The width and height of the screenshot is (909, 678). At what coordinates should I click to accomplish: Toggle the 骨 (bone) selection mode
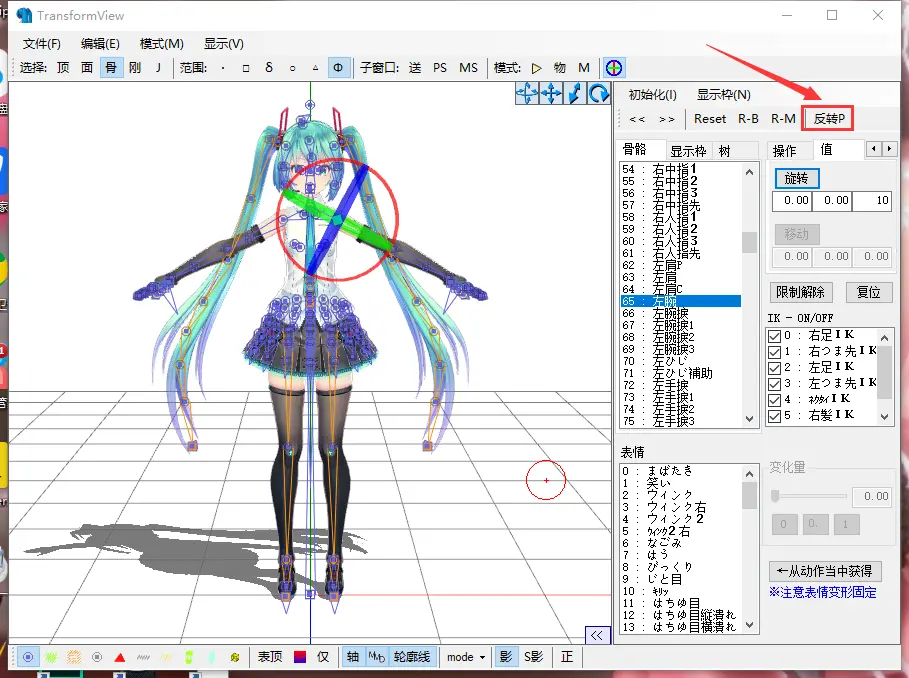click(x=111, y=68)
